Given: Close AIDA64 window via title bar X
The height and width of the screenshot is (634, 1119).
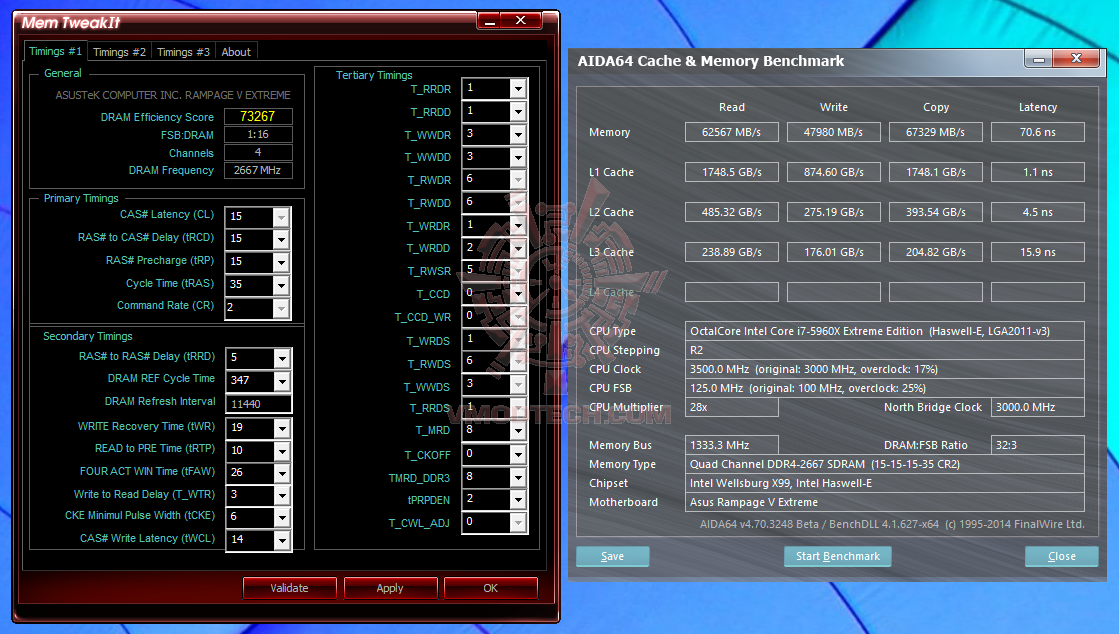Looking at the screenshot, I should click(x=1076, y=59).
